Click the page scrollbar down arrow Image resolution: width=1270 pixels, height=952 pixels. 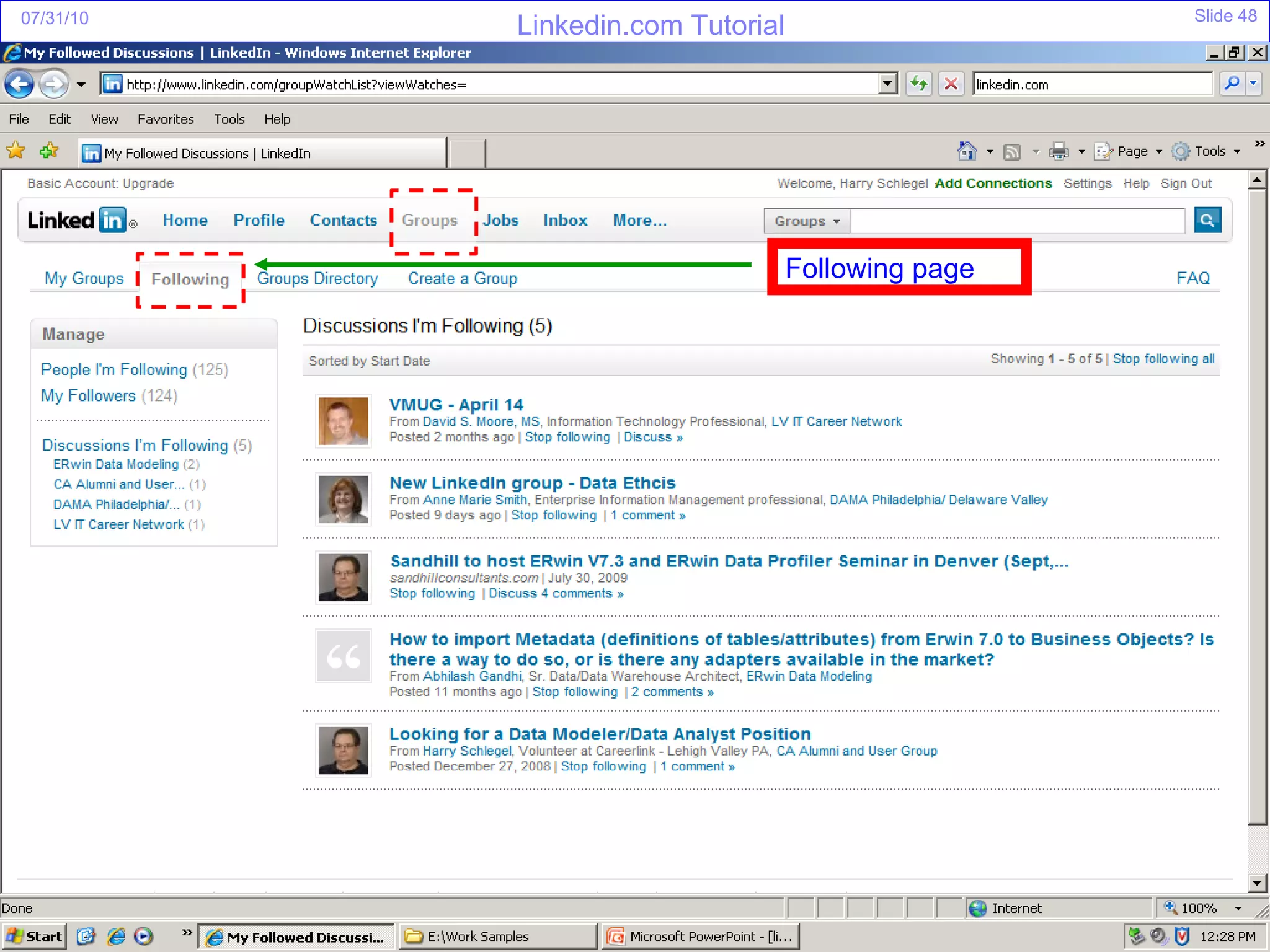[1257, 883]
